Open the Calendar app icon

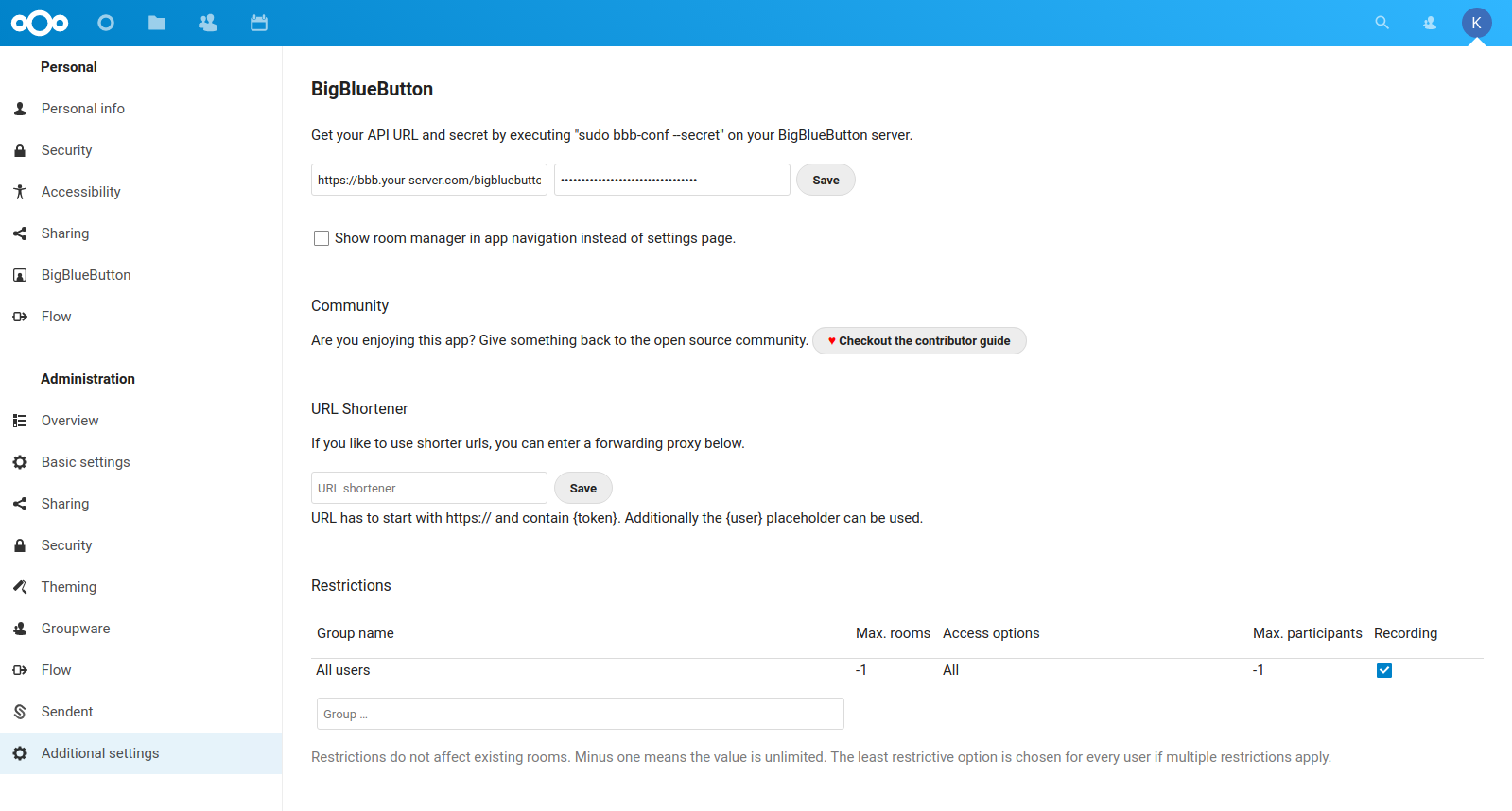[x=259, y=23]
